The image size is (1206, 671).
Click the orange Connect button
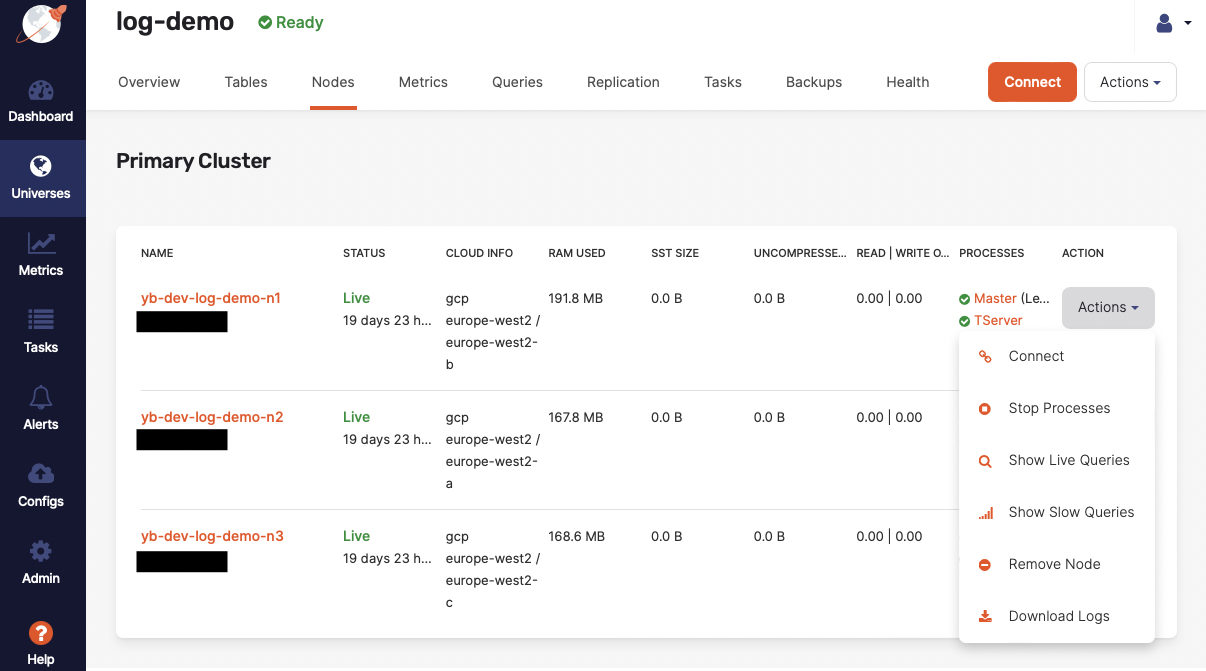point(1032,82)
